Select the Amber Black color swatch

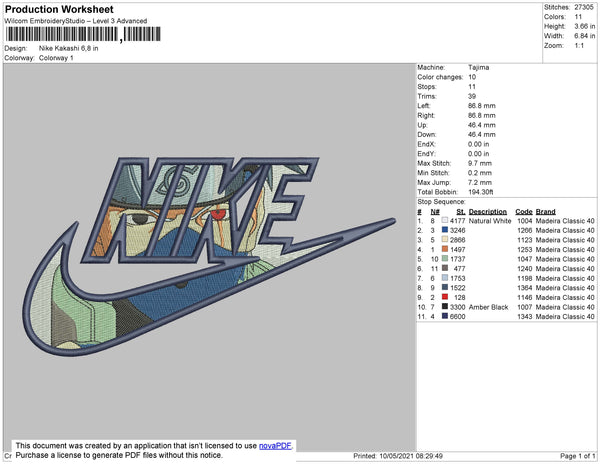[x=445, y=306]
